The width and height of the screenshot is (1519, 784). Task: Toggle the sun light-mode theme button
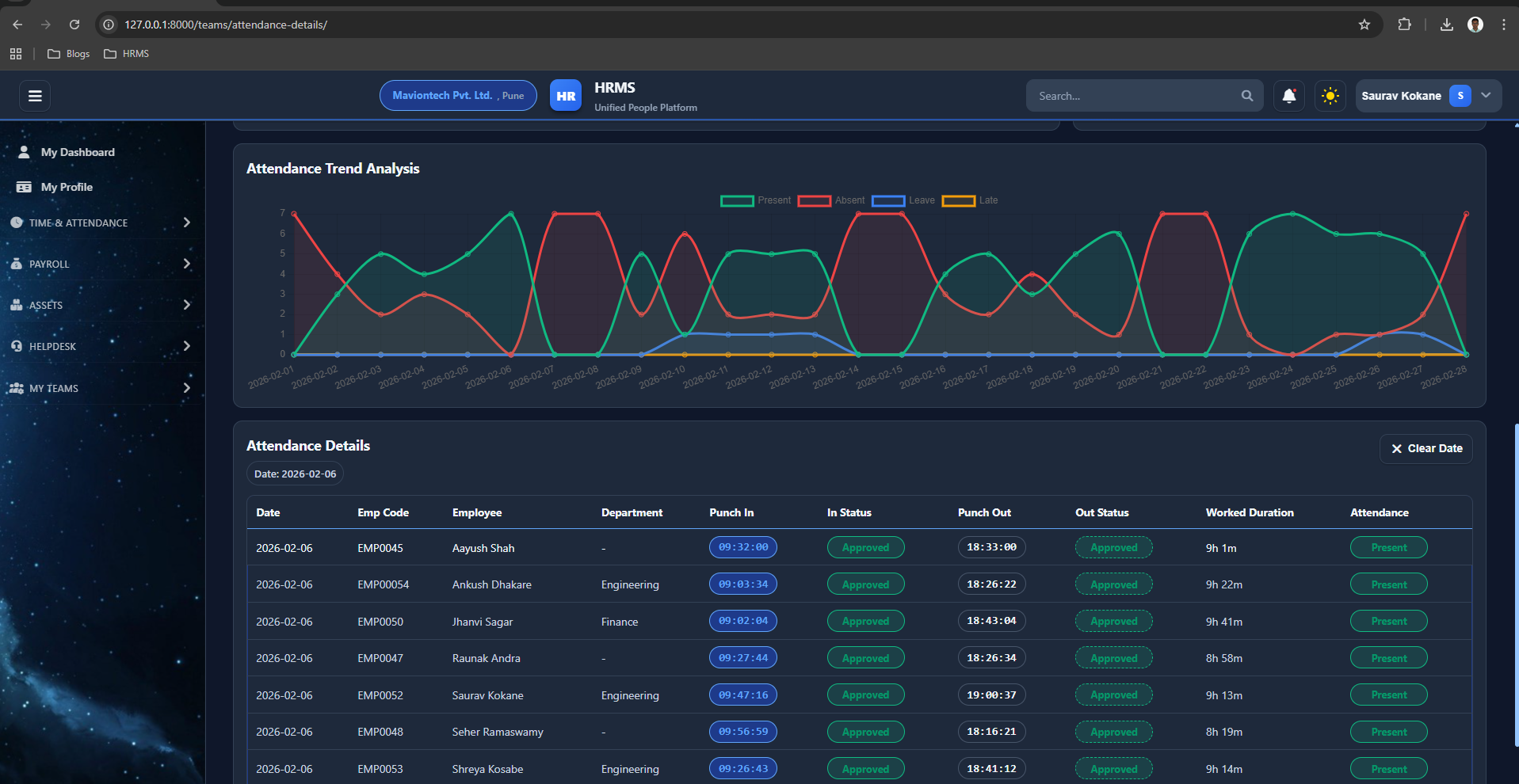tap(1330, 96)
